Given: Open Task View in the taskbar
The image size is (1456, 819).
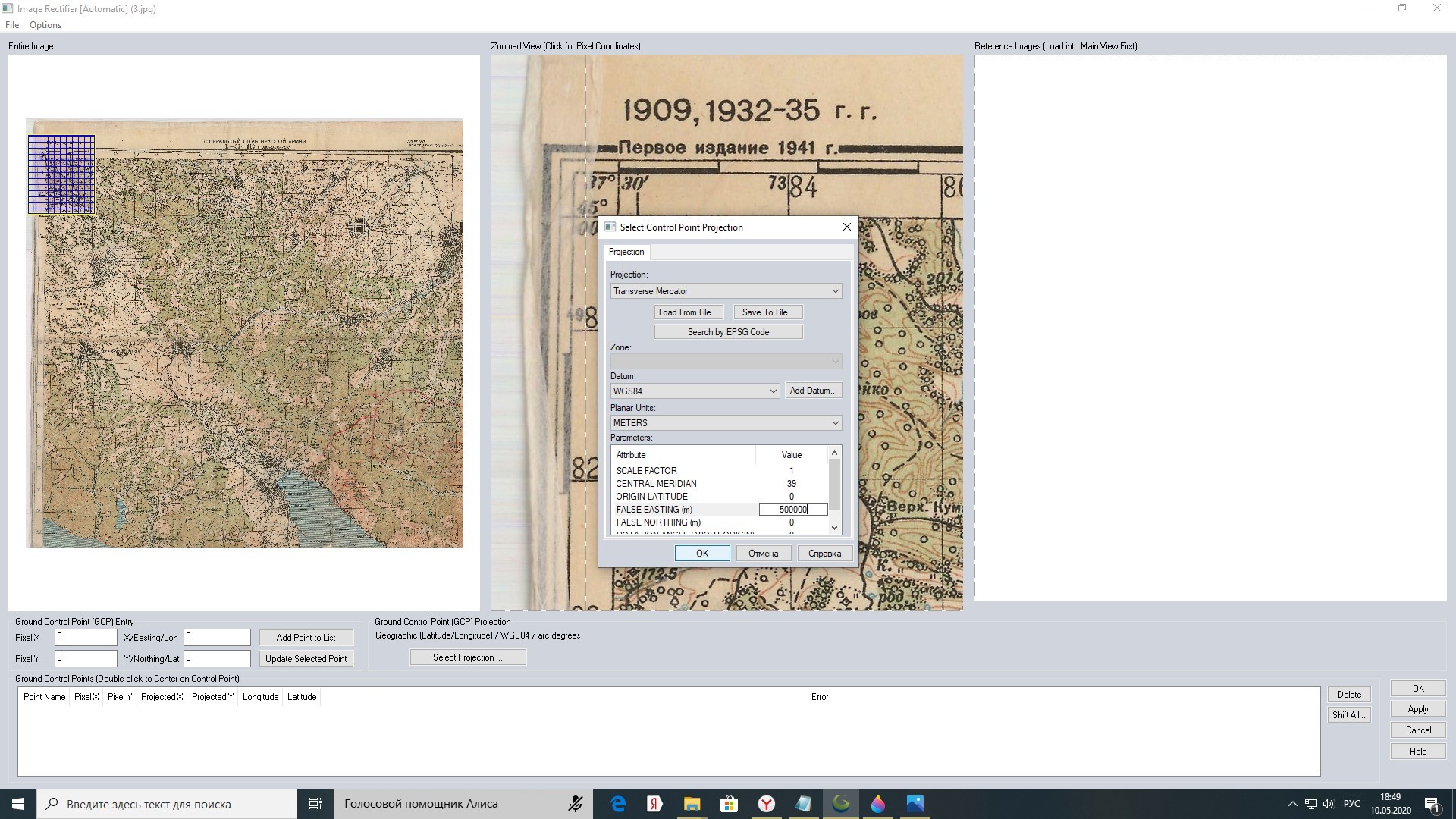Looking at the screenshot, I should click(x=315, y=804).
